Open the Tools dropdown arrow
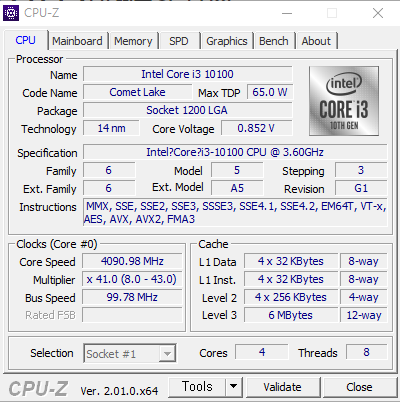 (234, 387)
